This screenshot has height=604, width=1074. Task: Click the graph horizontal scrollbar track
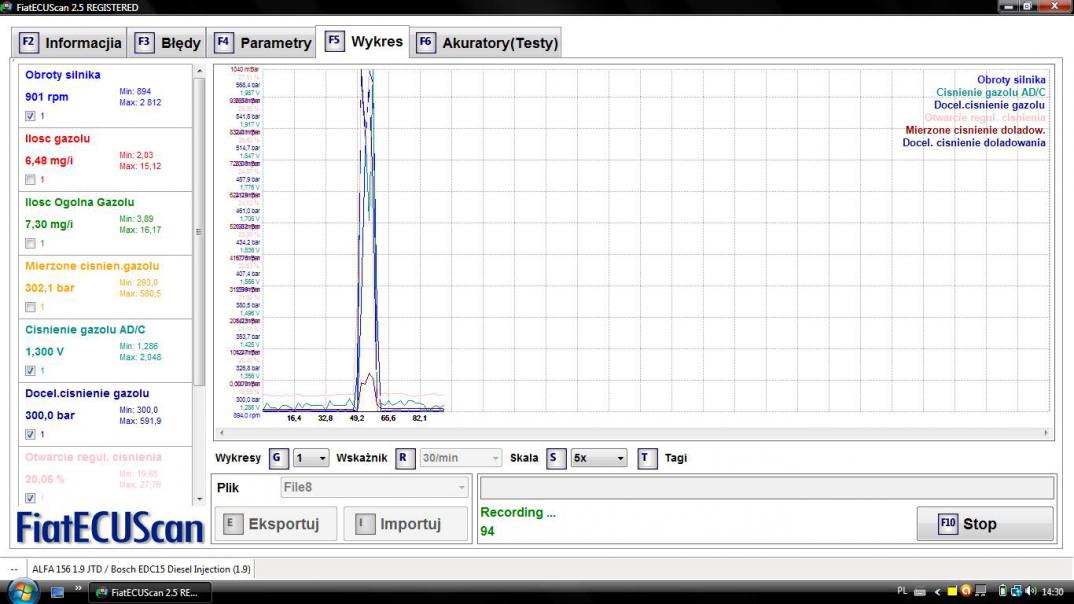(x=633, y=433)
